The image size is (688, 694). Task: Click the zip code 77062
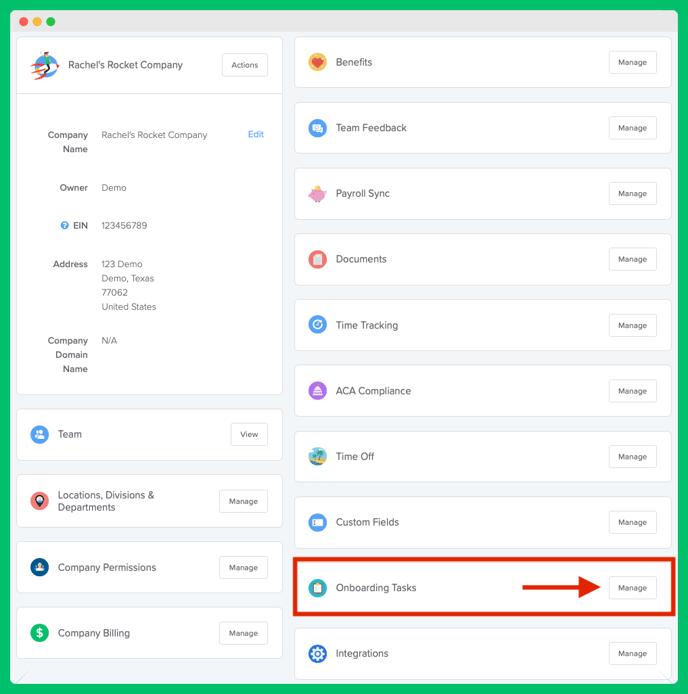(x=114, y=293)
